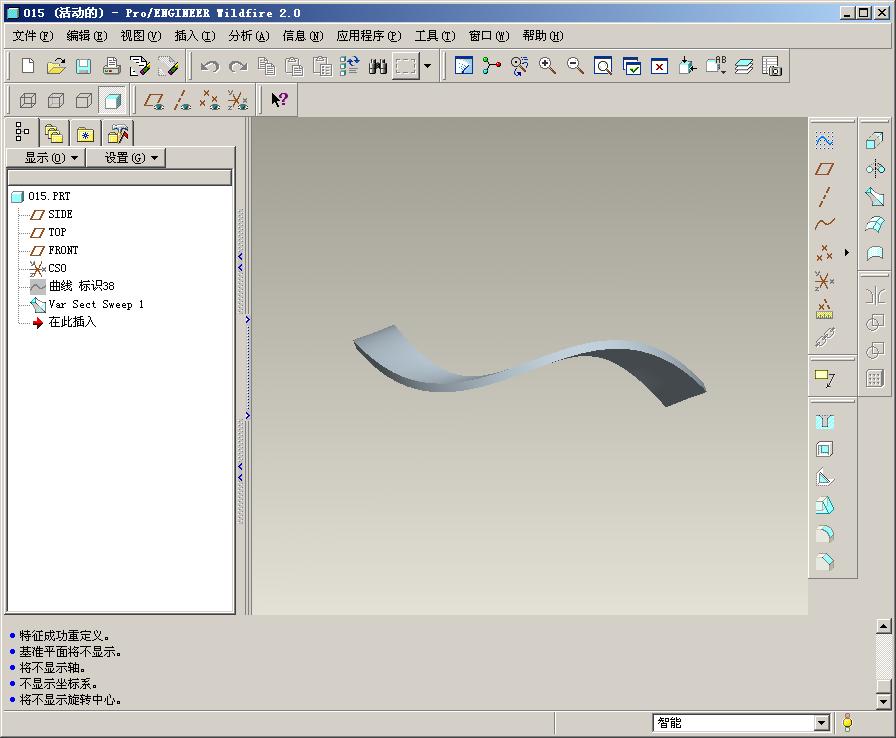This screenshot has width=896, height=738.
Task: Open the 视图 menu
Action: point(141,36)
